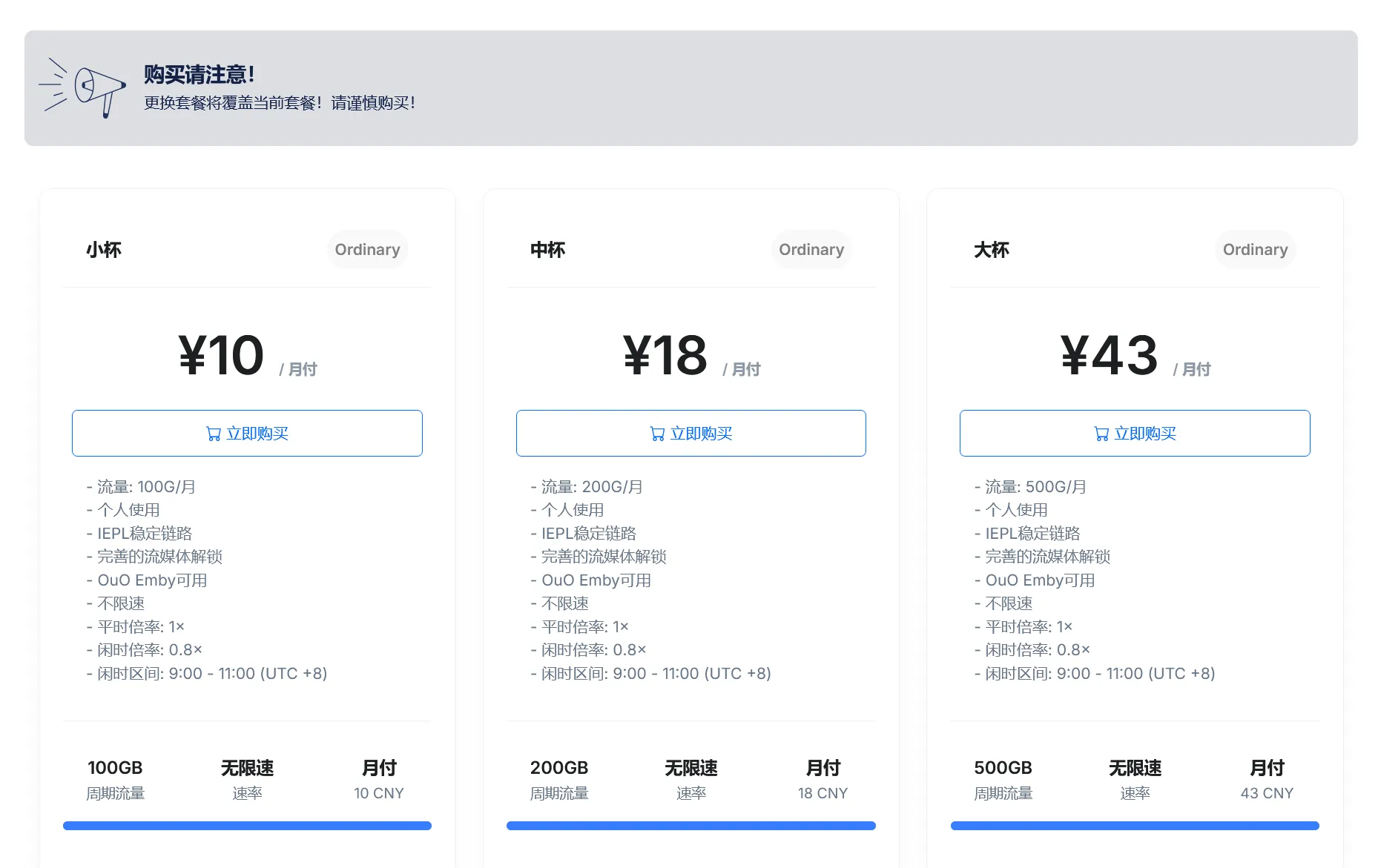Click the shopping cart icon in 中杯 buy button

pyautogui.click(x=657, y=434)
